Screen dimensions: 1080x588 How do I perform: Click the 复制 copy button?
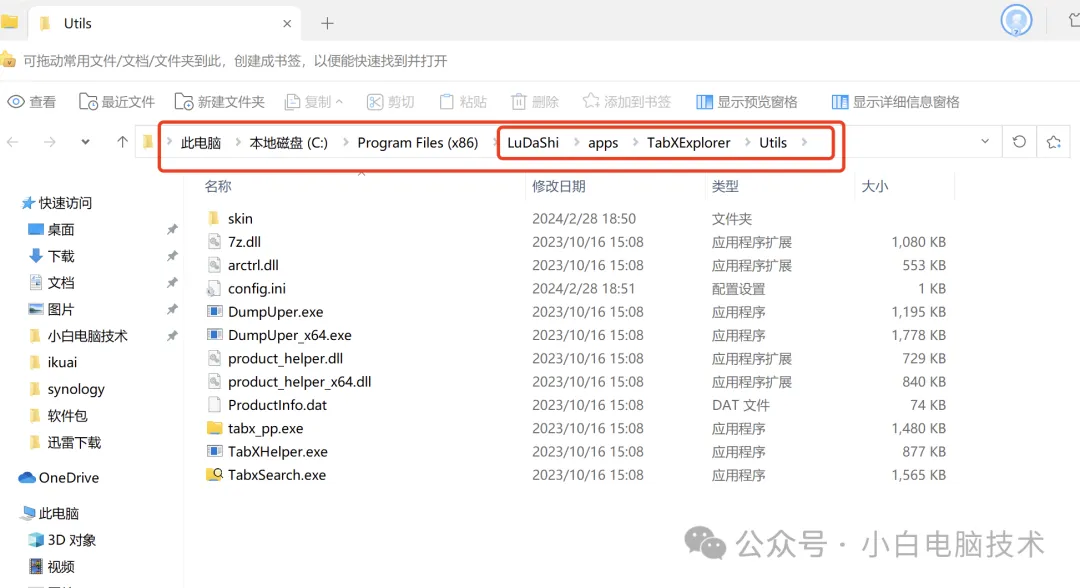coord(308,102)
